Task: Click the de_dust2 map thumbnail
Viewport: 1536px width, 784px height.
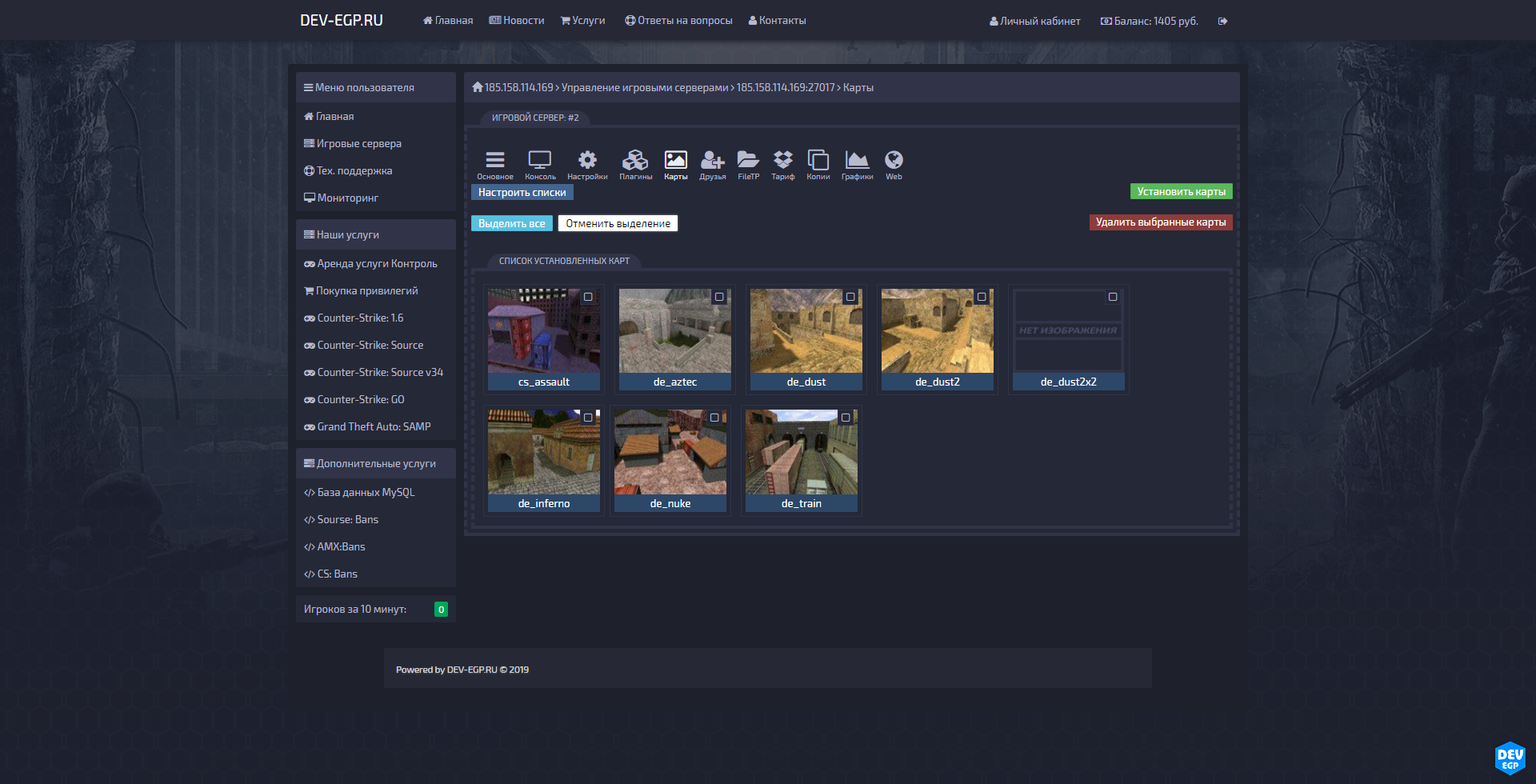Action: 938,330
